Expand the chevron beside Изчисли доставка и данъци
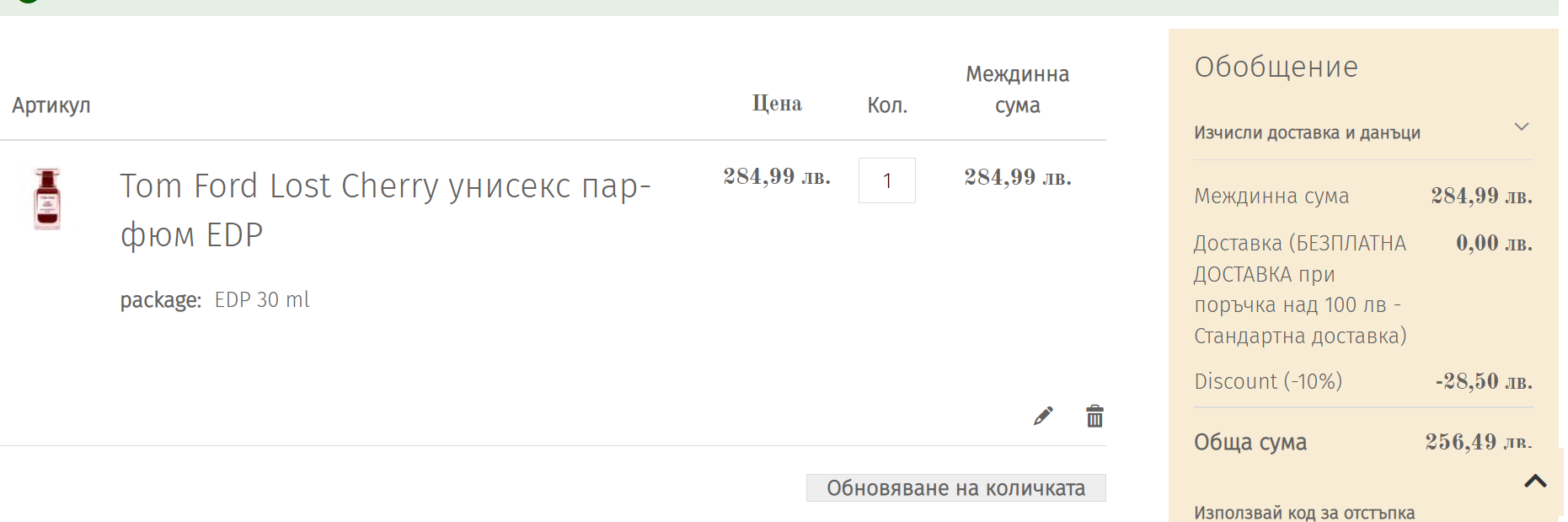The image size is (1568, 522). [1521, 127]
